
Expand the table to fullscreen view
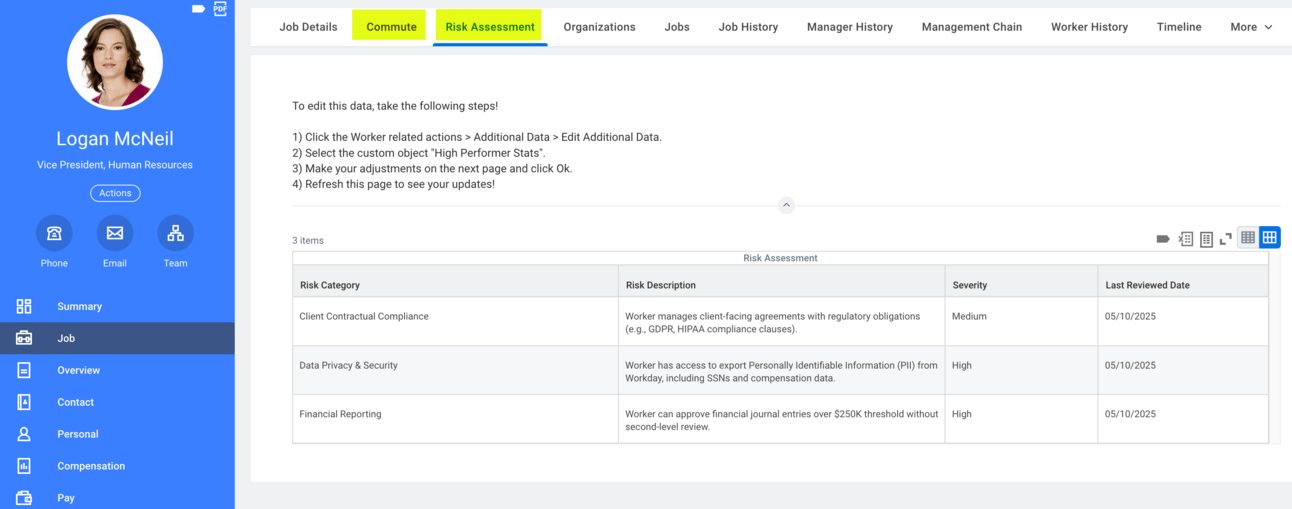point(1225,239)
